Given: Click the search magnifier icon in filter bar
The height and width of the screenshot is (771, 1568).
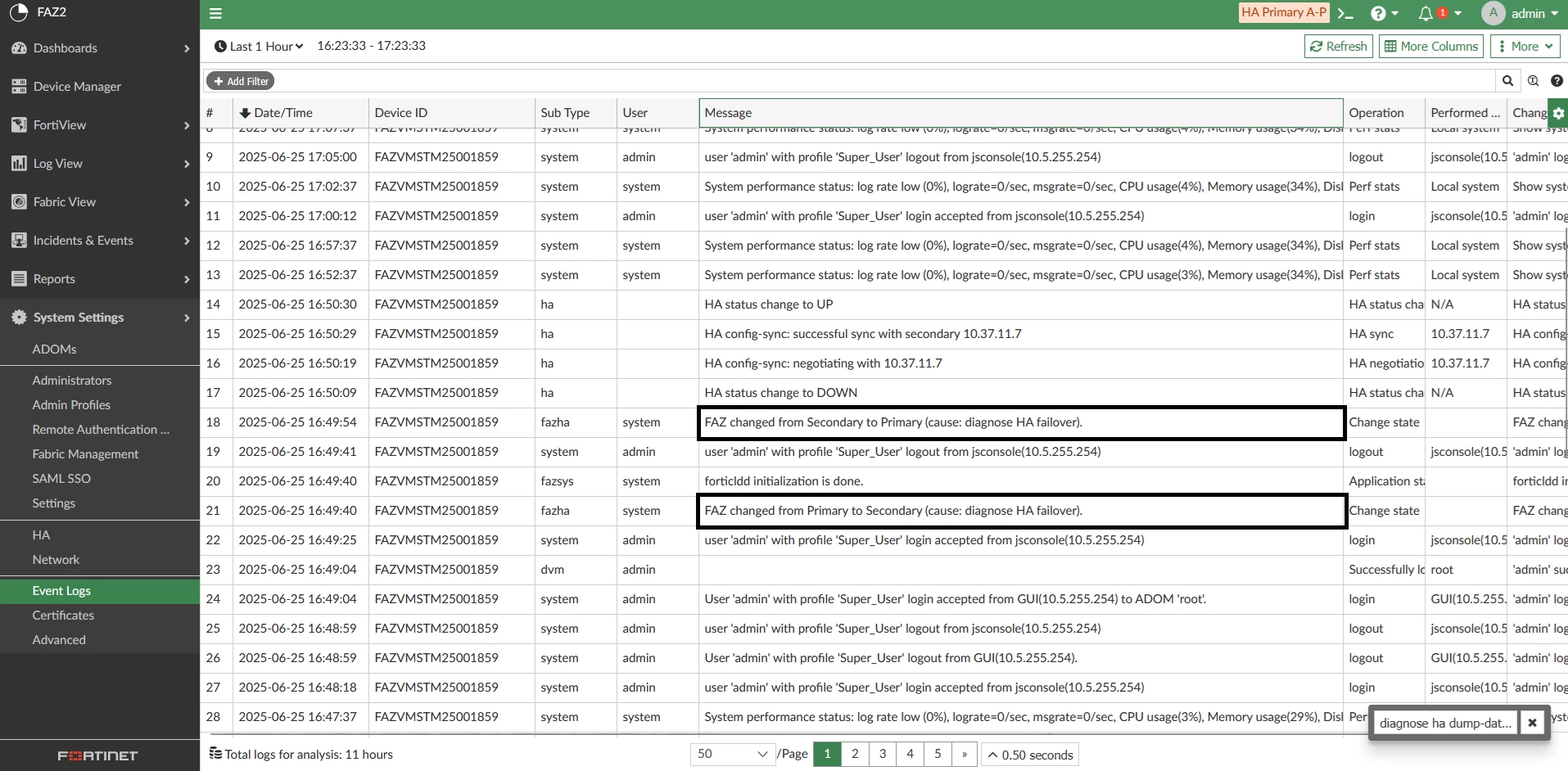Looking at the screenshot, I should click(1507, 81).
